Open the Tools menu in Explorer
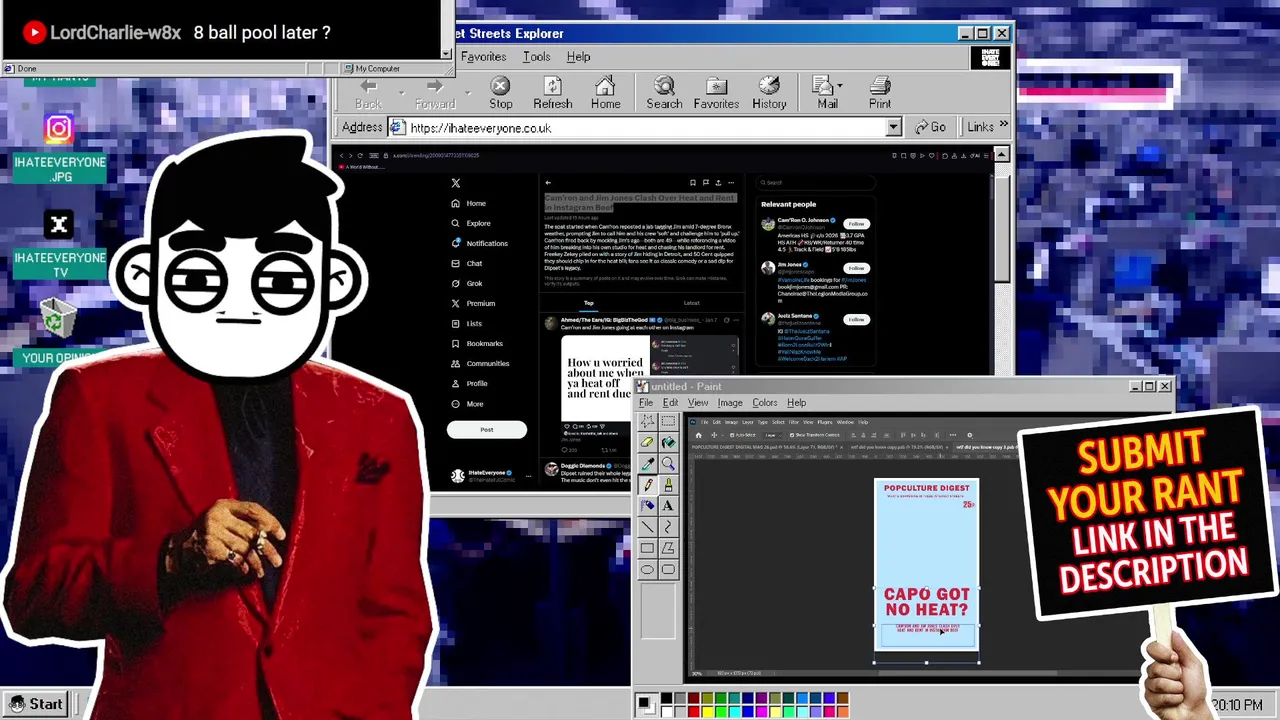Screen dimensions: 1280x720 coord(536,57)
